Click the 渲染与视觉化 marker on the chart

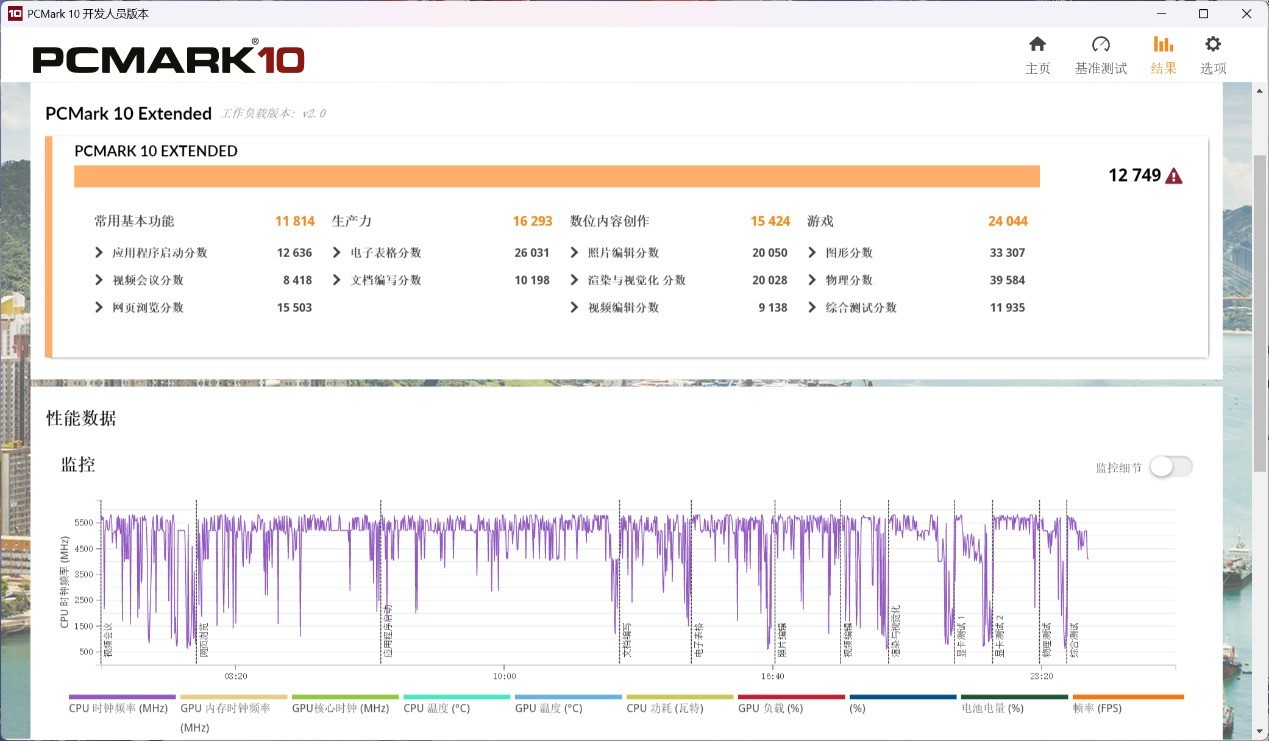click(x=895, y=633)
